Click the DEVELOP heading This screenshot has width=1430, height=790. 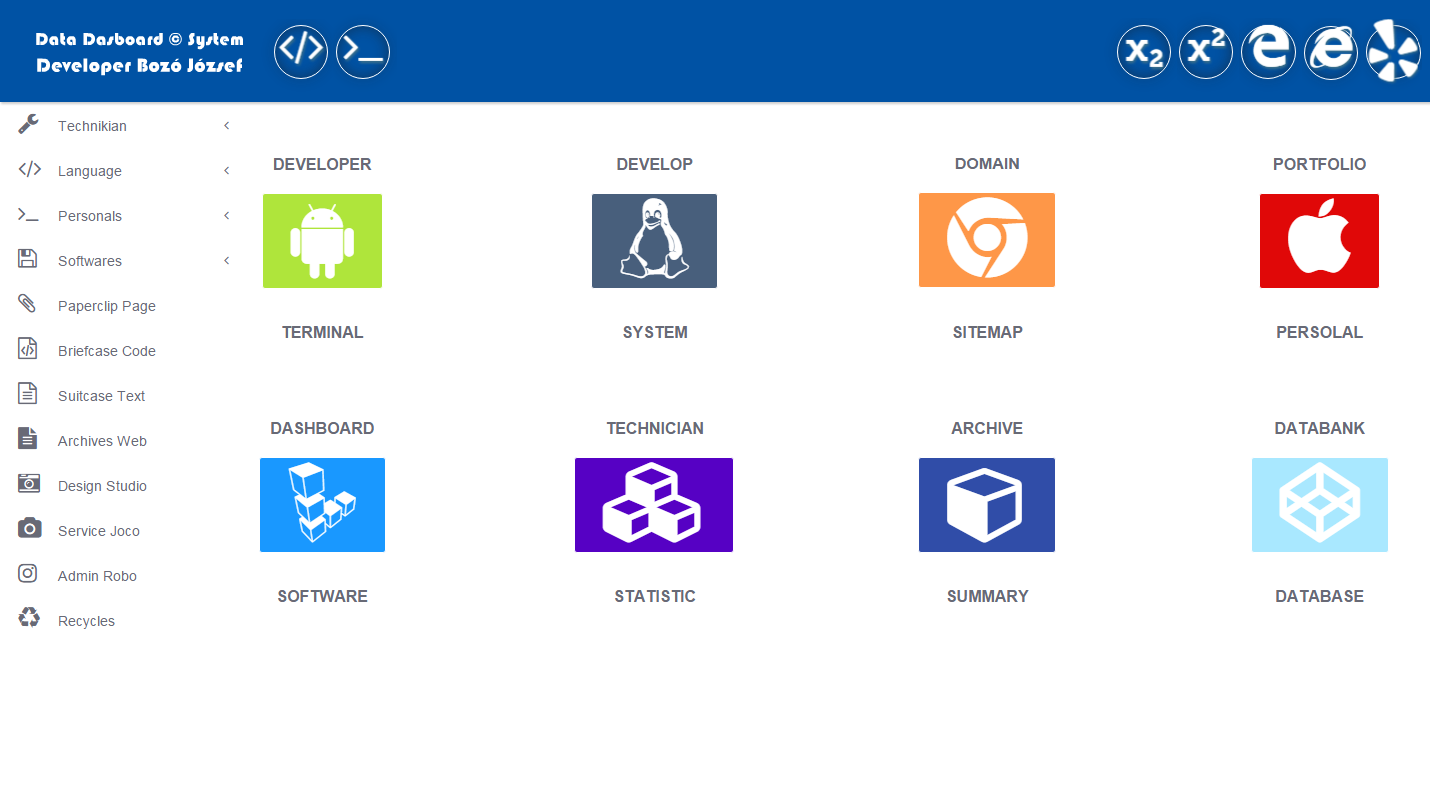pos(654,164)
